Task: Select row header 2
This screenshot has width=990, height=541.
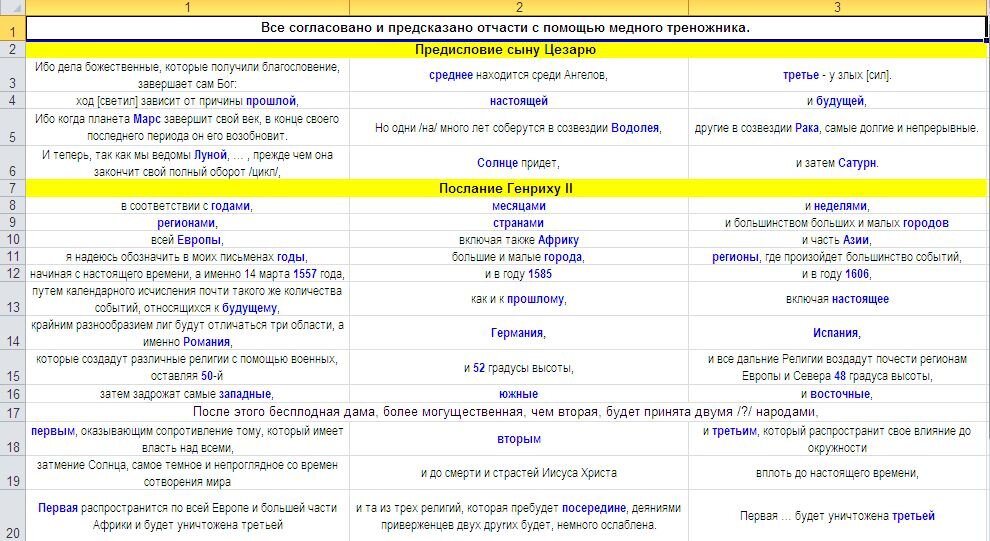Action: pyautogui.click(x=13, y=49)
